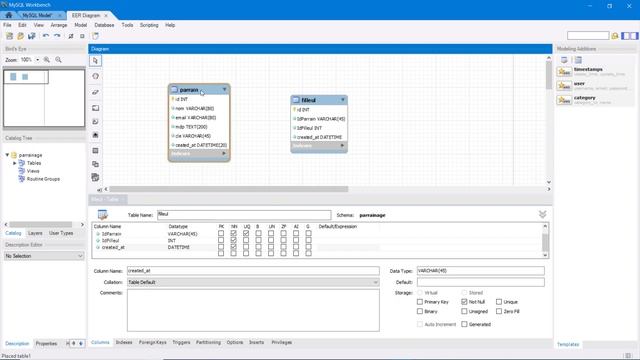Expand Indexes section of filleul table

tap(342, 145)
